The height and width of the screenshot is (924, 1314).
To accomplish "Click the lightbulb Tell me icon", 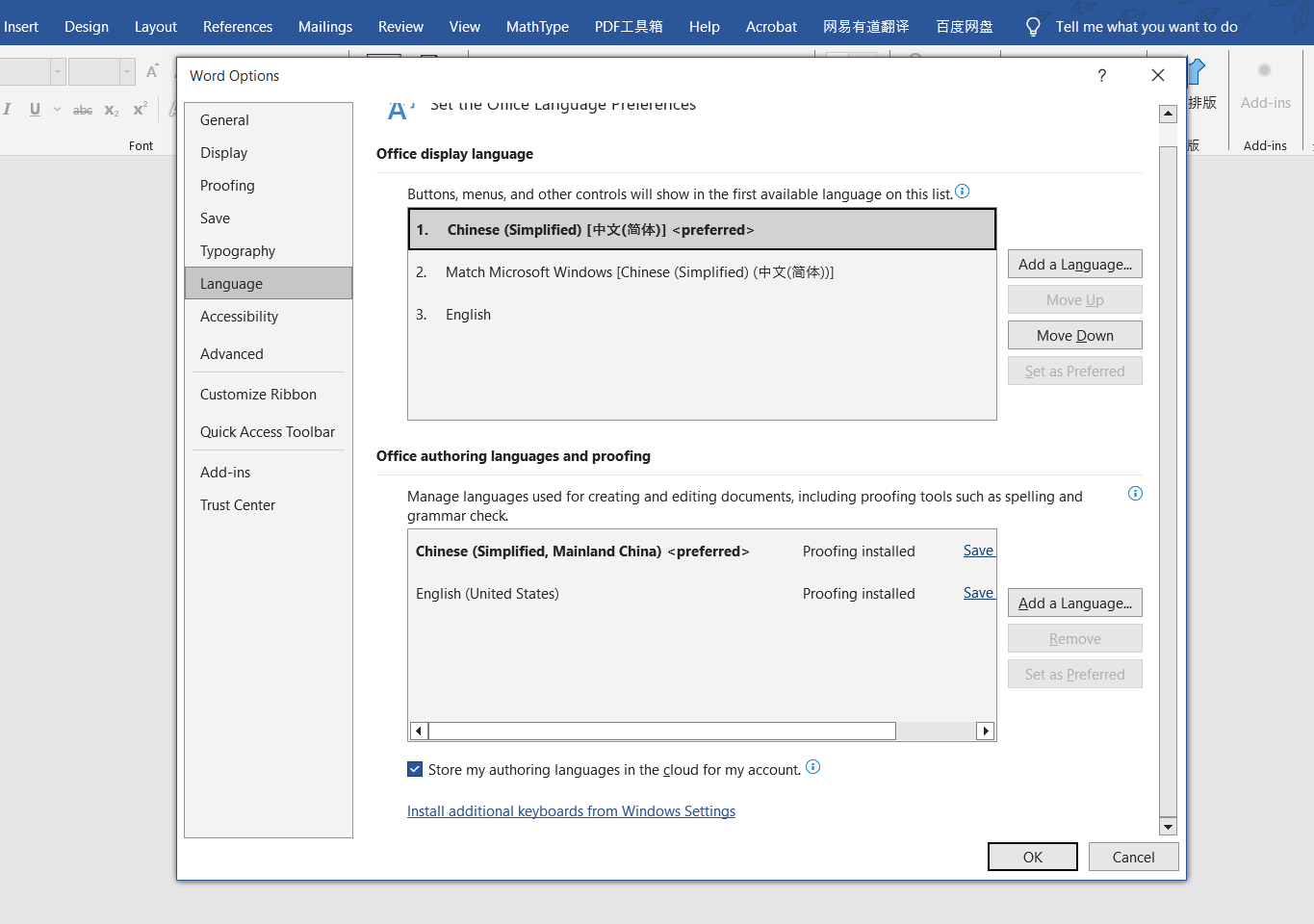I will tap(1033, 27).
